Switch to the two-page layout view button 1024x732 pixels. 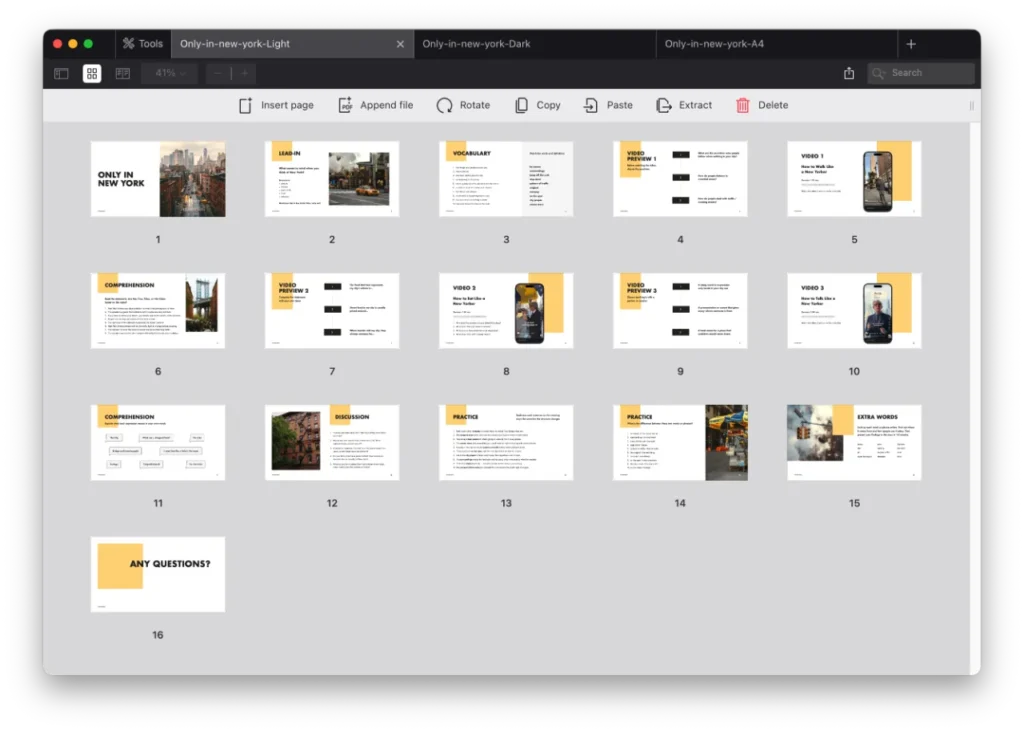[123, 73]
